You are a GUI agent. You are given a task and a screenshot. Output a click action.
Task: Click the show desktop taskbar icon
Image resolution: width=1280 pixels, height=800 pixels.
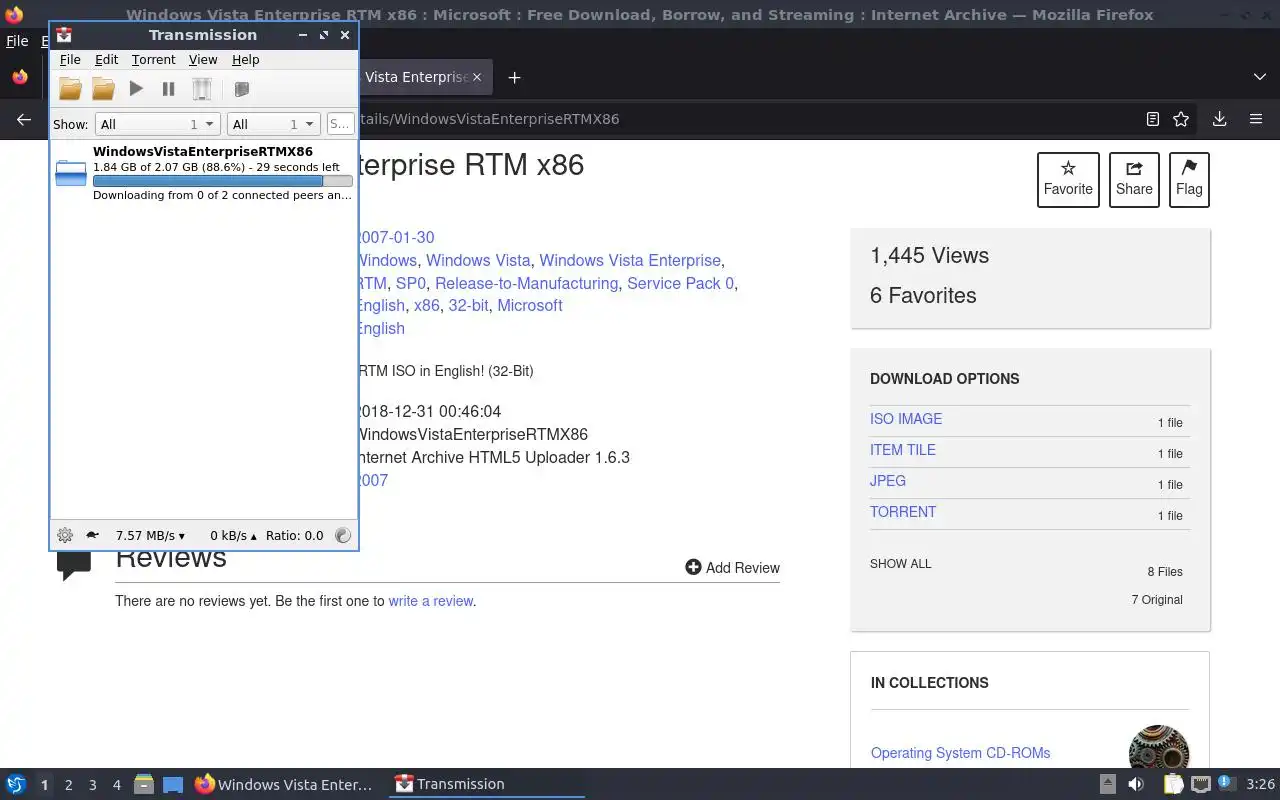coord(172,784)
